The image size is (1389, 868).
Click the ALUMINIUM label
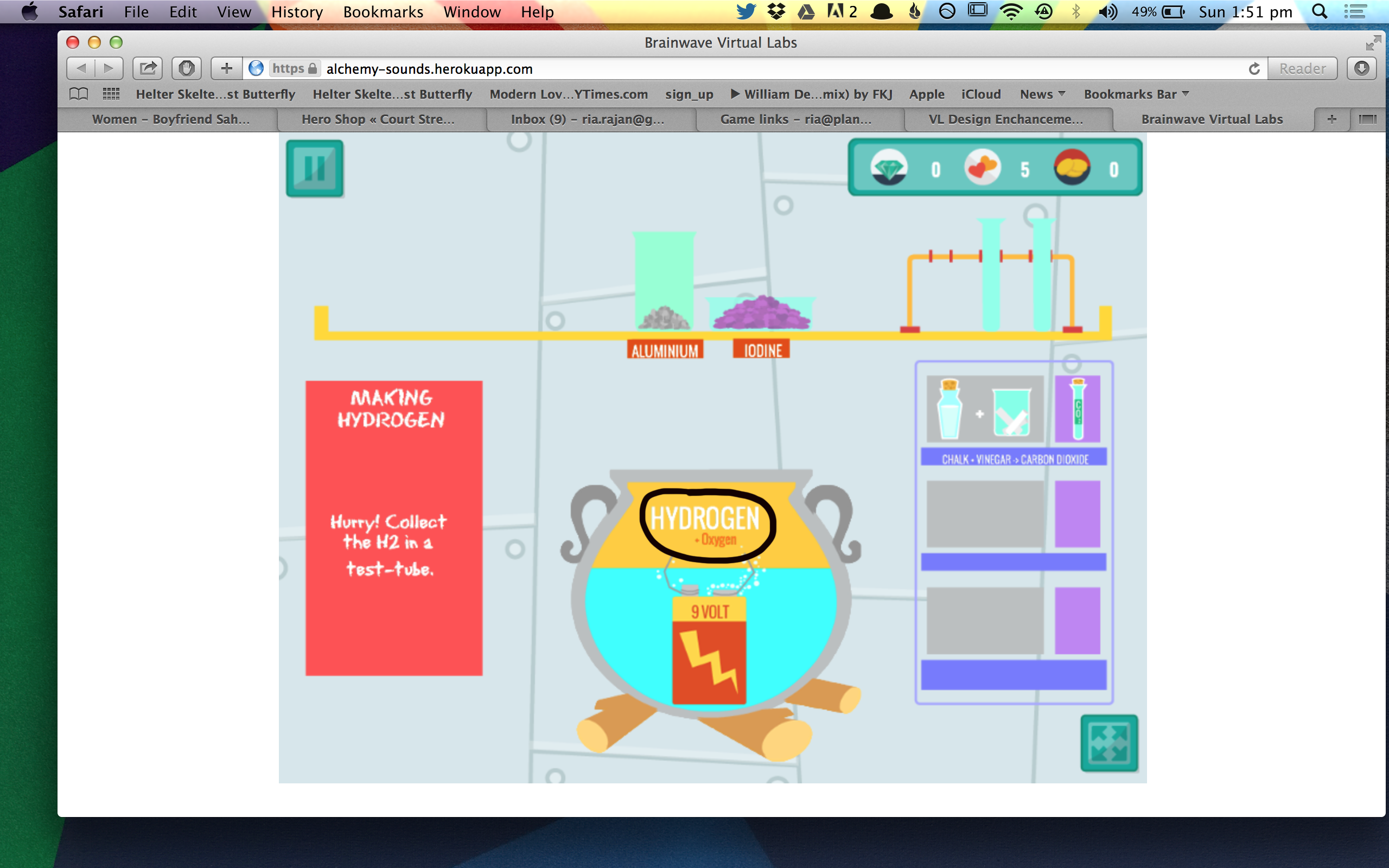665,349
